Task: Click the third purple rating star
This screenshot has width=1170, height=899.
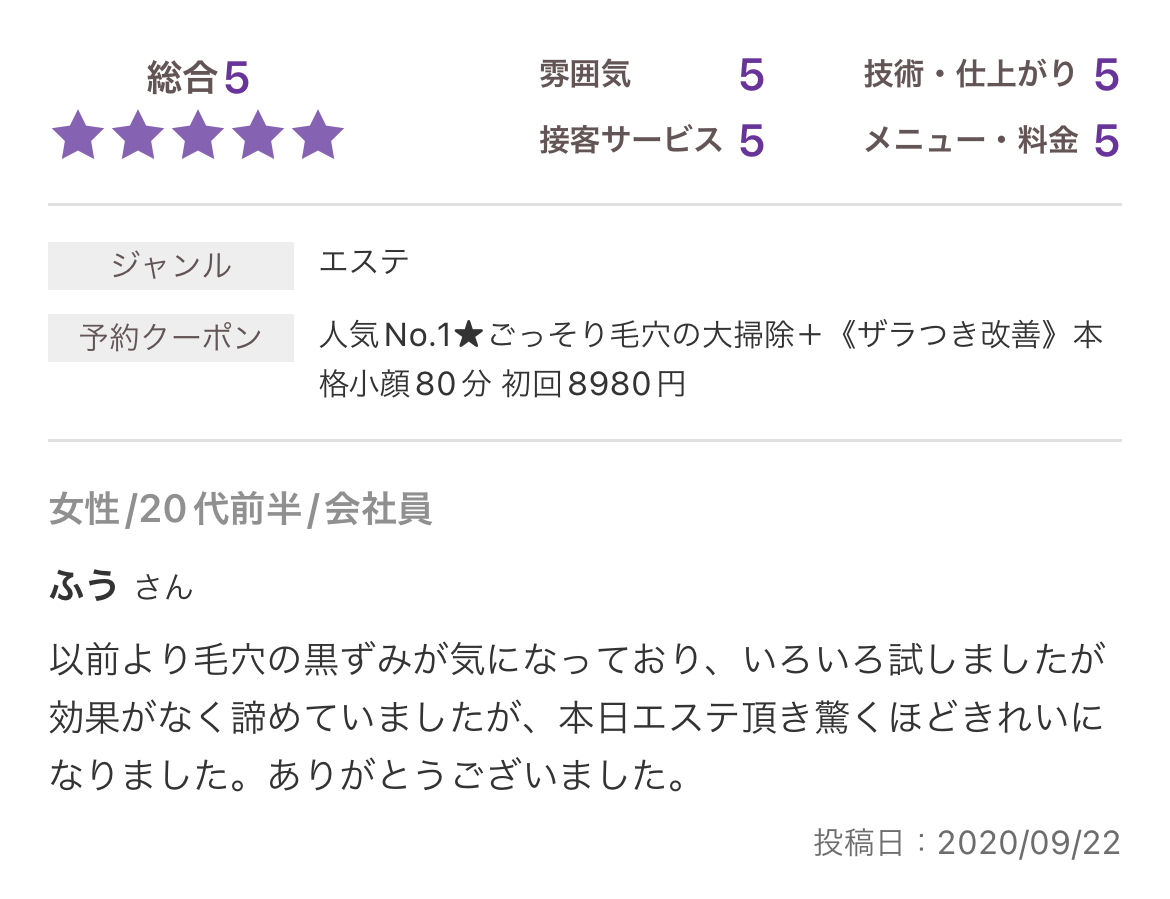Action: click(x=198, y=136)
